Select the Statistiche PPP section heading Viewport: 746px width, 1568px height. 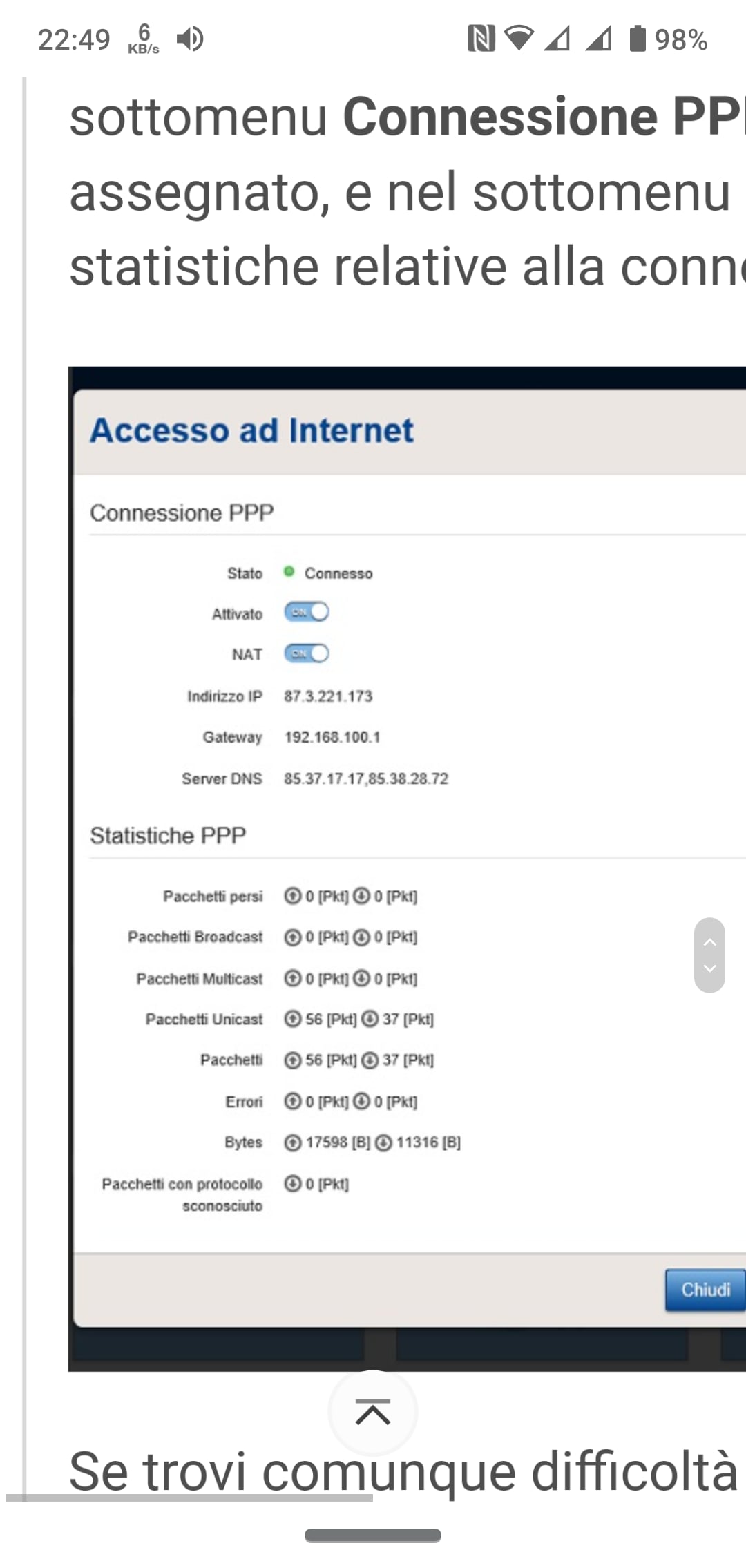168,835
